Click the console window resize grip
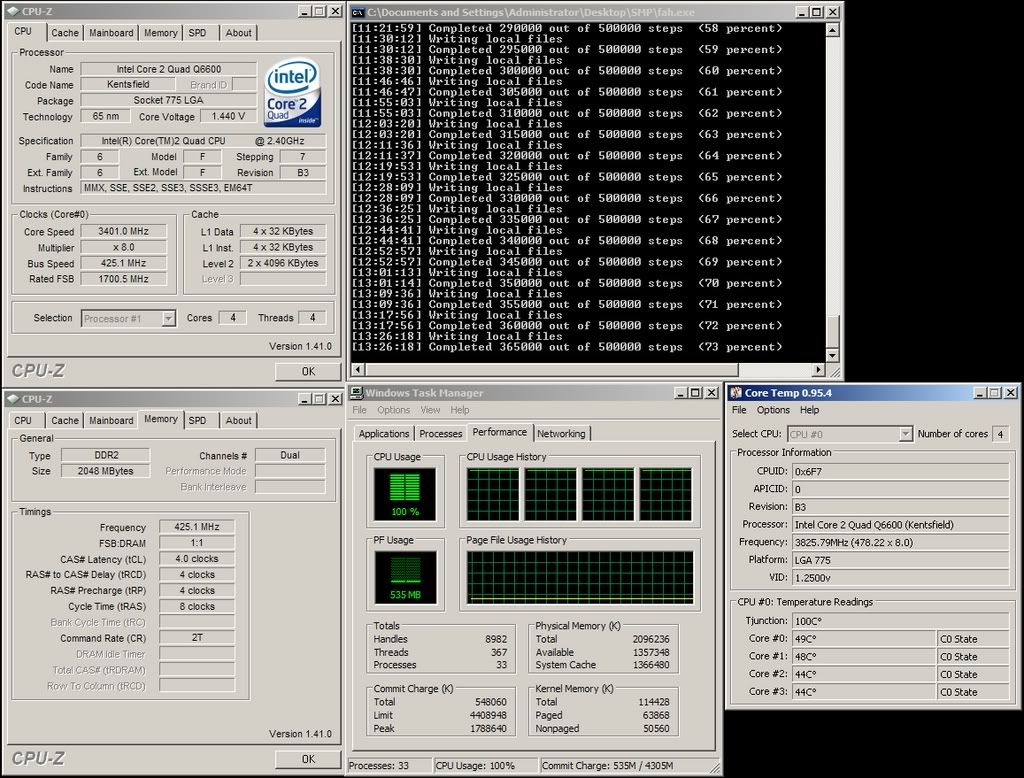Viewport: 1024px width, 778px height. [x=834, y=371]
